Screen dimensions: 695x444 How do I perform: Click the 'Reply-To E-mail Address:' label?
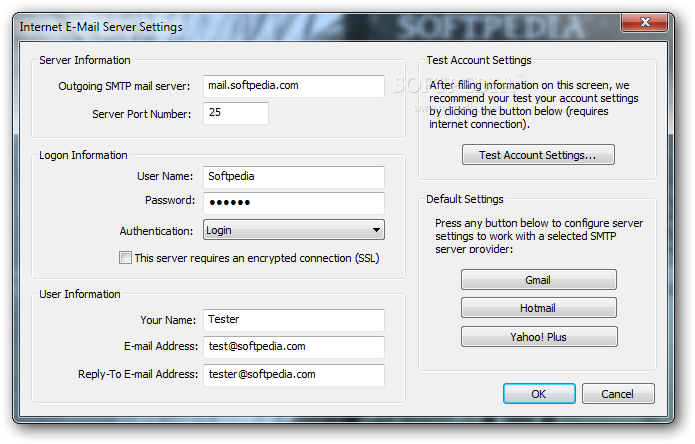pos(138,374)
